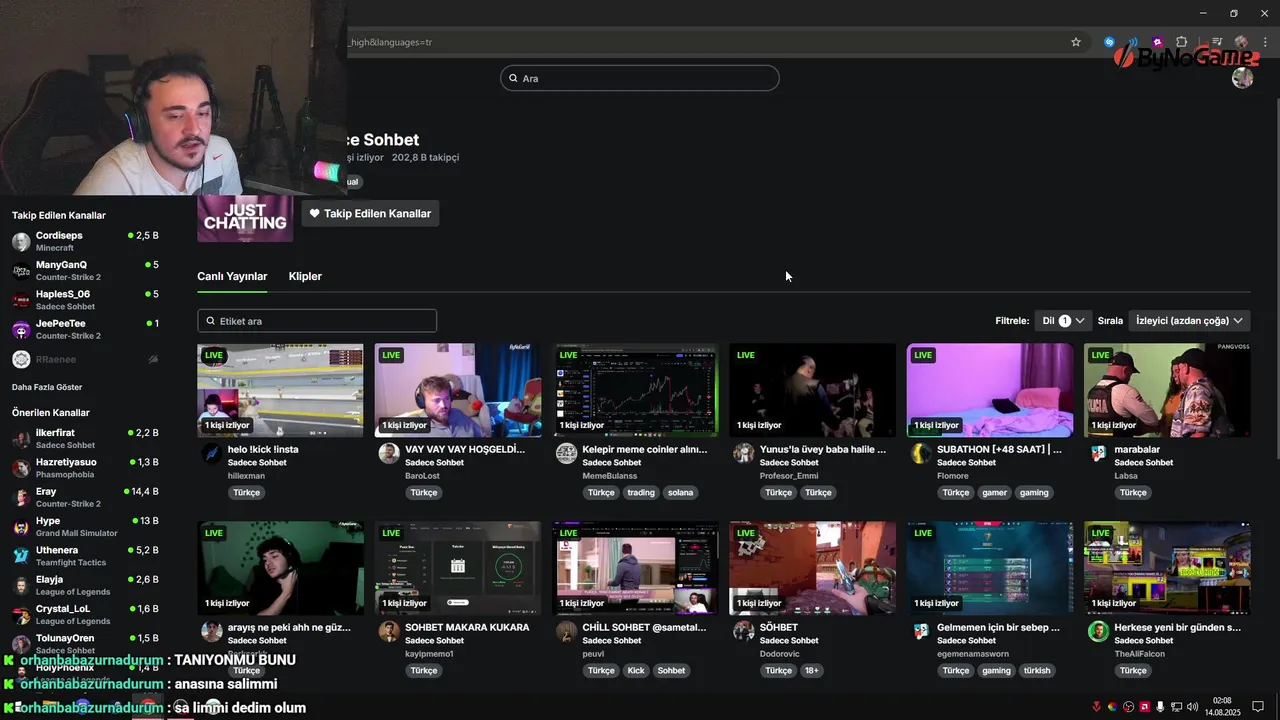Click BaroLost streamer avatar icon
The width and height of the screenshot is (1280, 720).
[389, 453]
